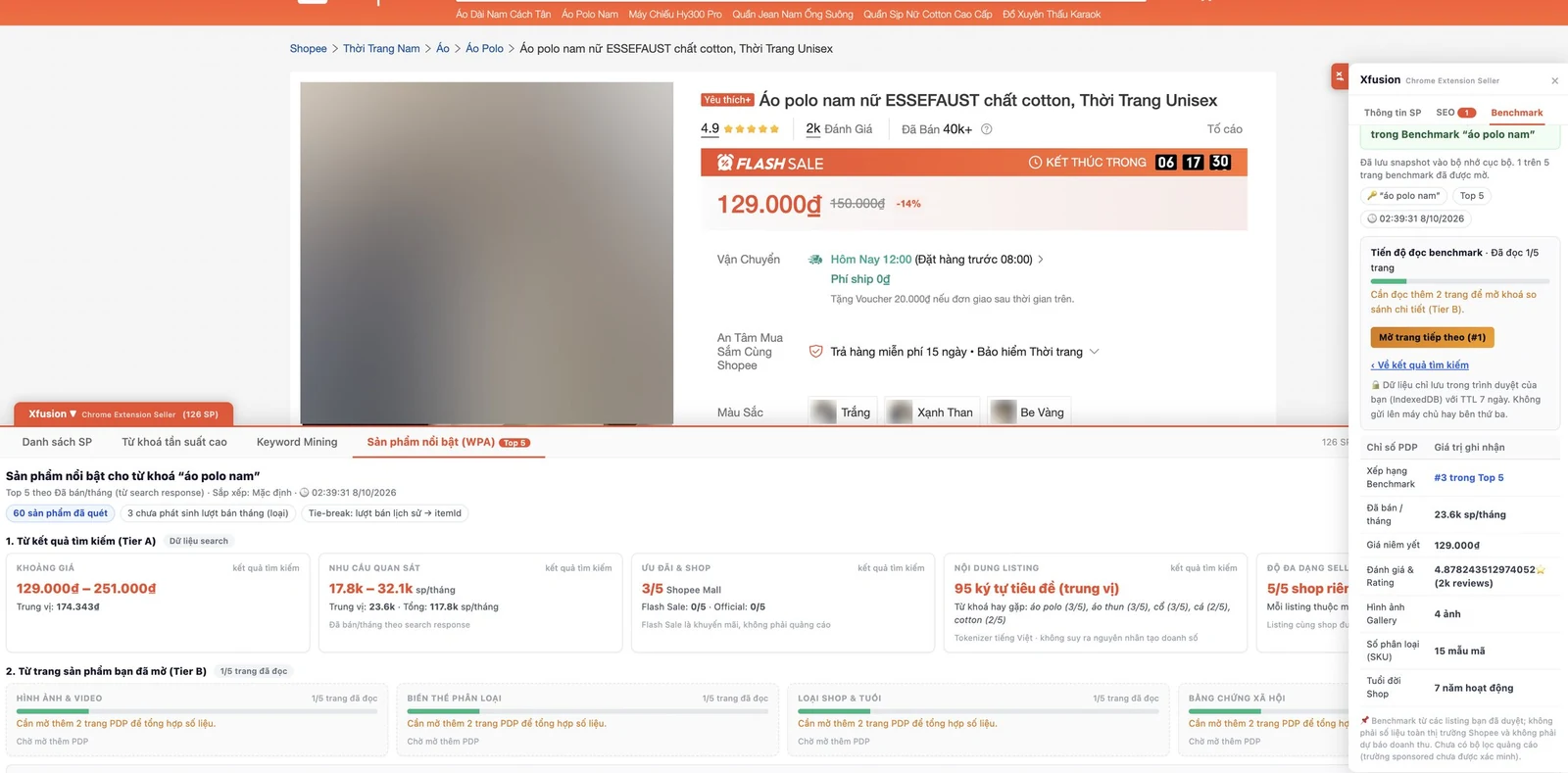
Task: Click the five-star rating icons
Action: click(x=752, y=129)
